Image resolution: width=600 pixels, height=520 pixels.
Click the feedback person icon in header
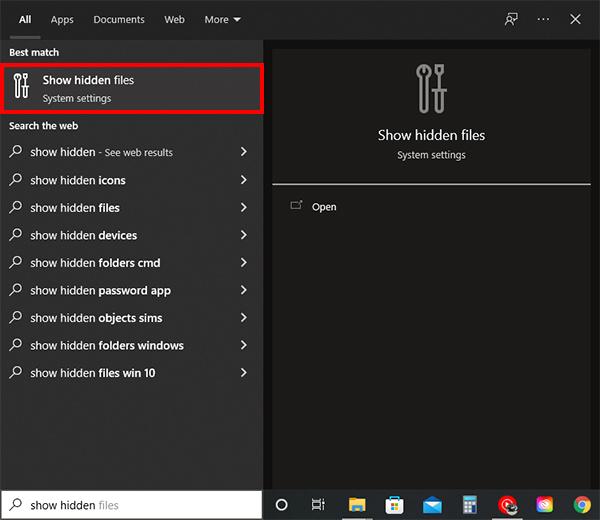pos(511,19)
